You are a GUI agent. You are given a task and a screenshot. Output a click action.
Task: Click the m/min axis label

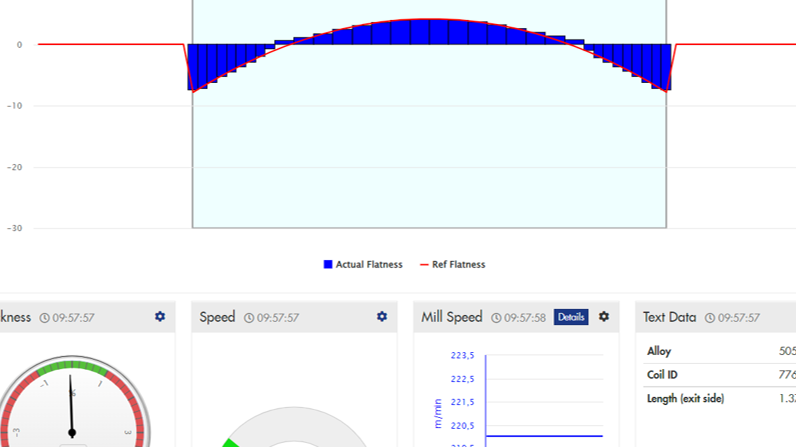(438, 414)
